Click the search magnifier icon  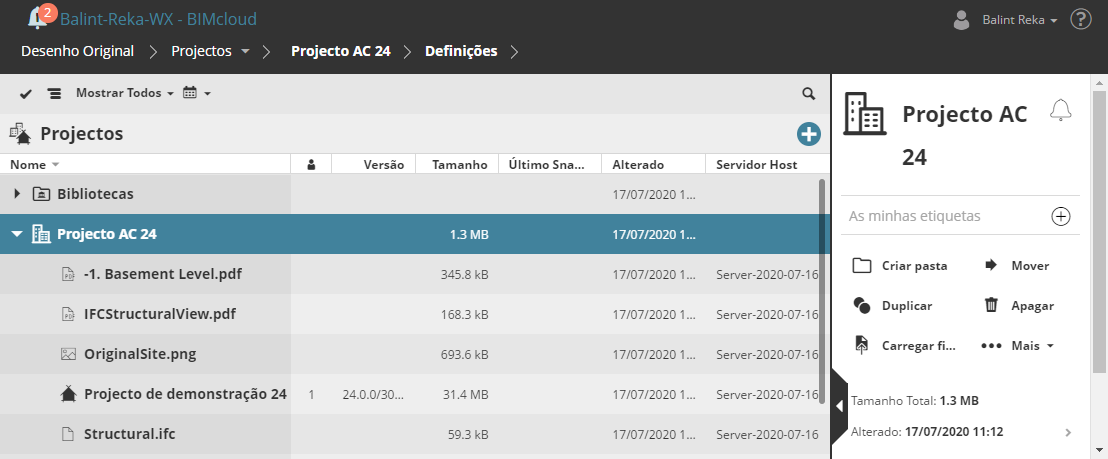pyautogui.click(x=808, y=93)
